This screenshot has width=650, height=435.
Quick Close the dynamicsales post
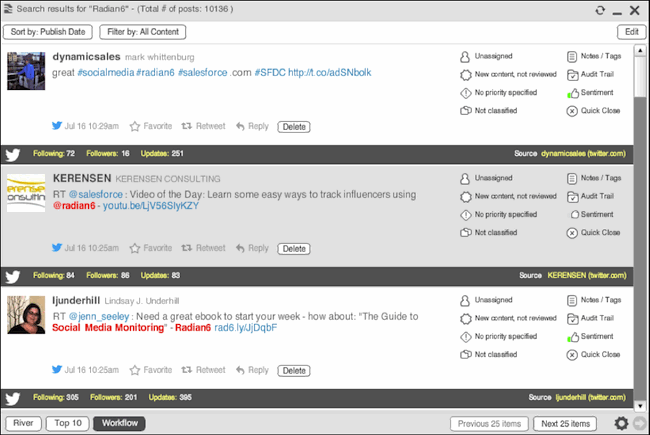pyautogui.click(x=593, y=111)
